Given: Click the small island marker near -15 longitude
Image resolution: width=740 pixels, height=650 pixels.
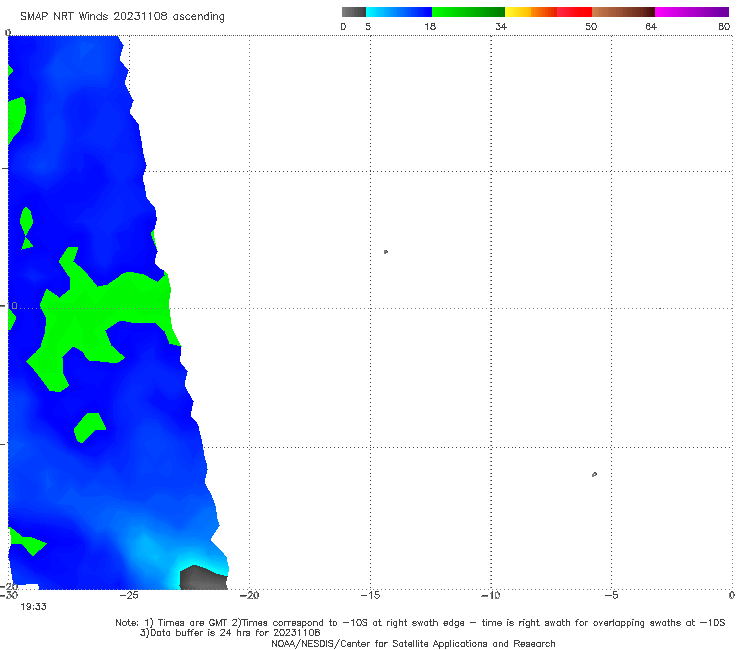Looking at the screenshot, I should click(386, 252).
